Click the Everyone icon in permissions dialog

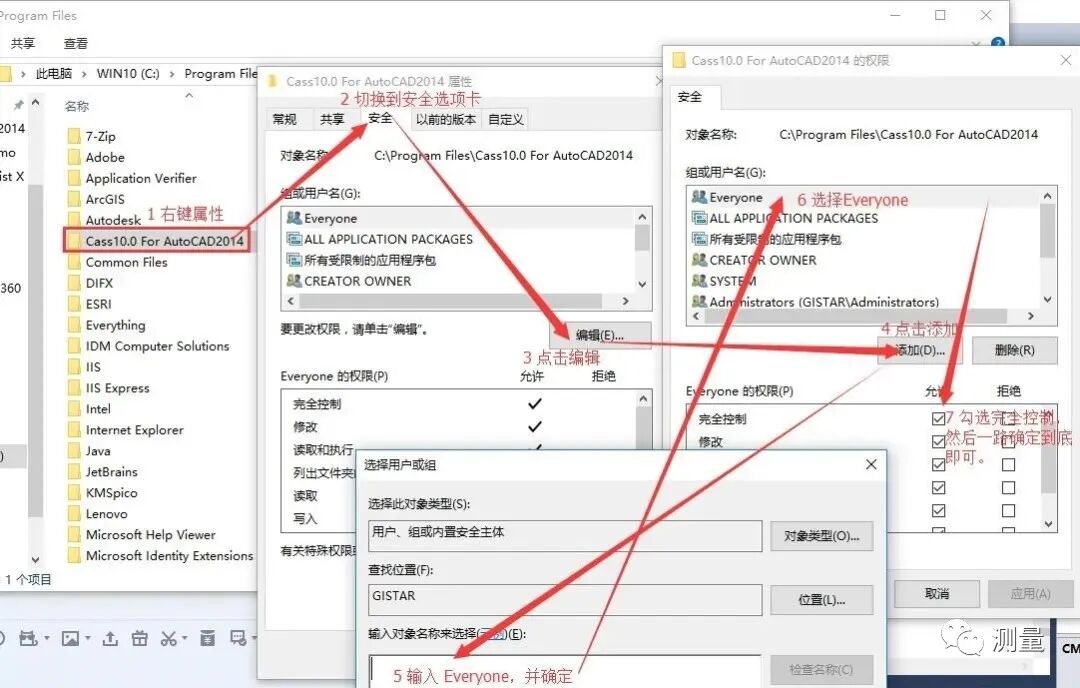[x=699, y=197]
